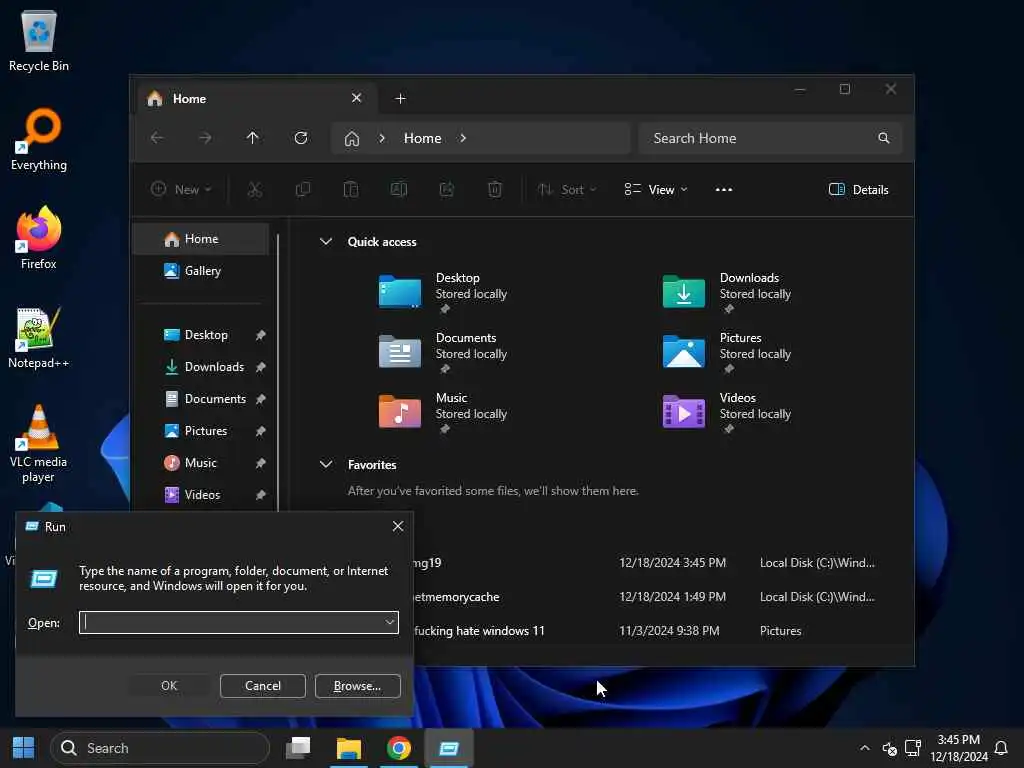Select the Home tab in File Explorer
This screenshot has width=1024, height=768.
(x=255, y=99)
